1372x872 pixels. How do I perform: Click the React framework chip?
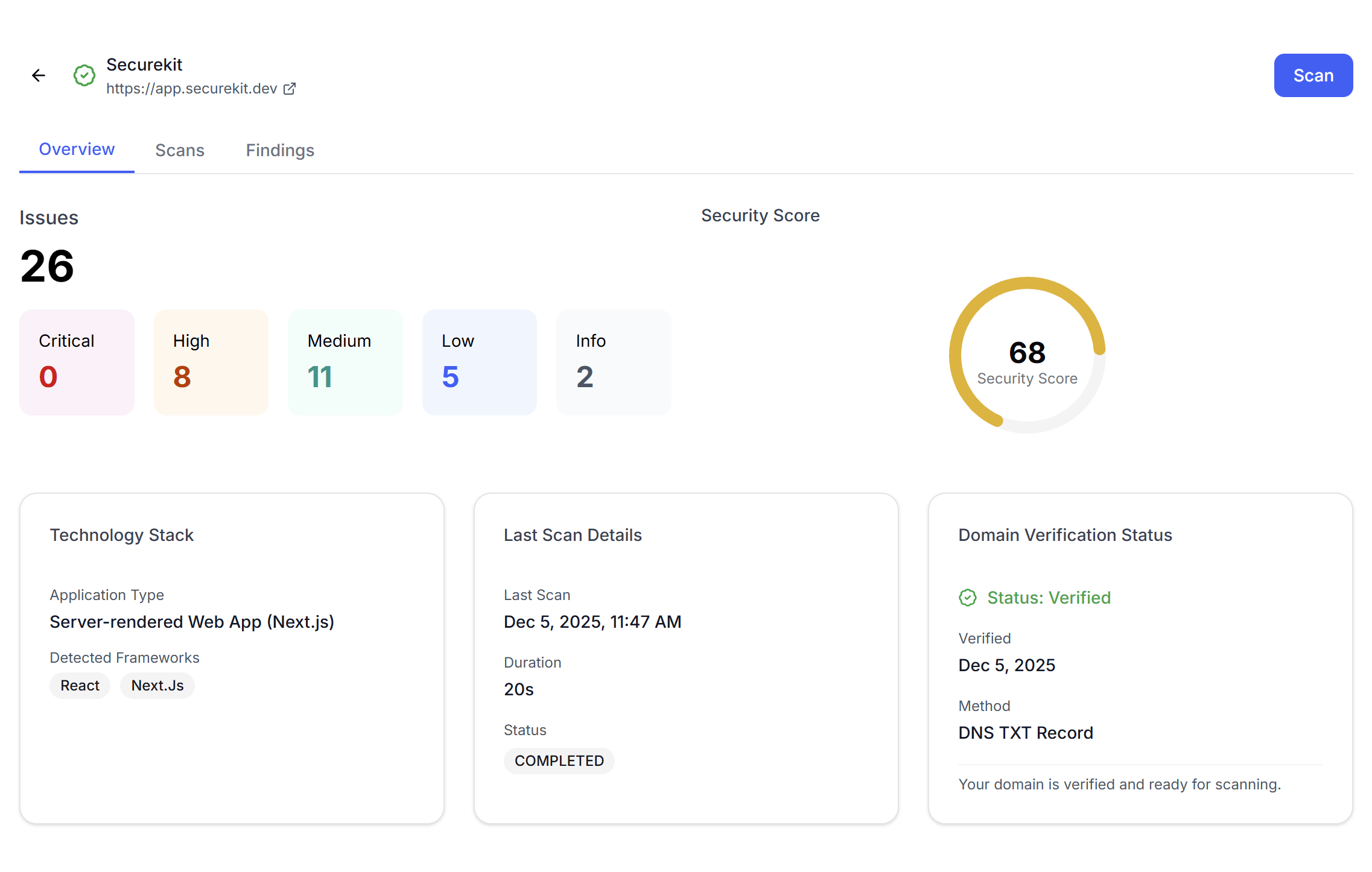(80, 685)
